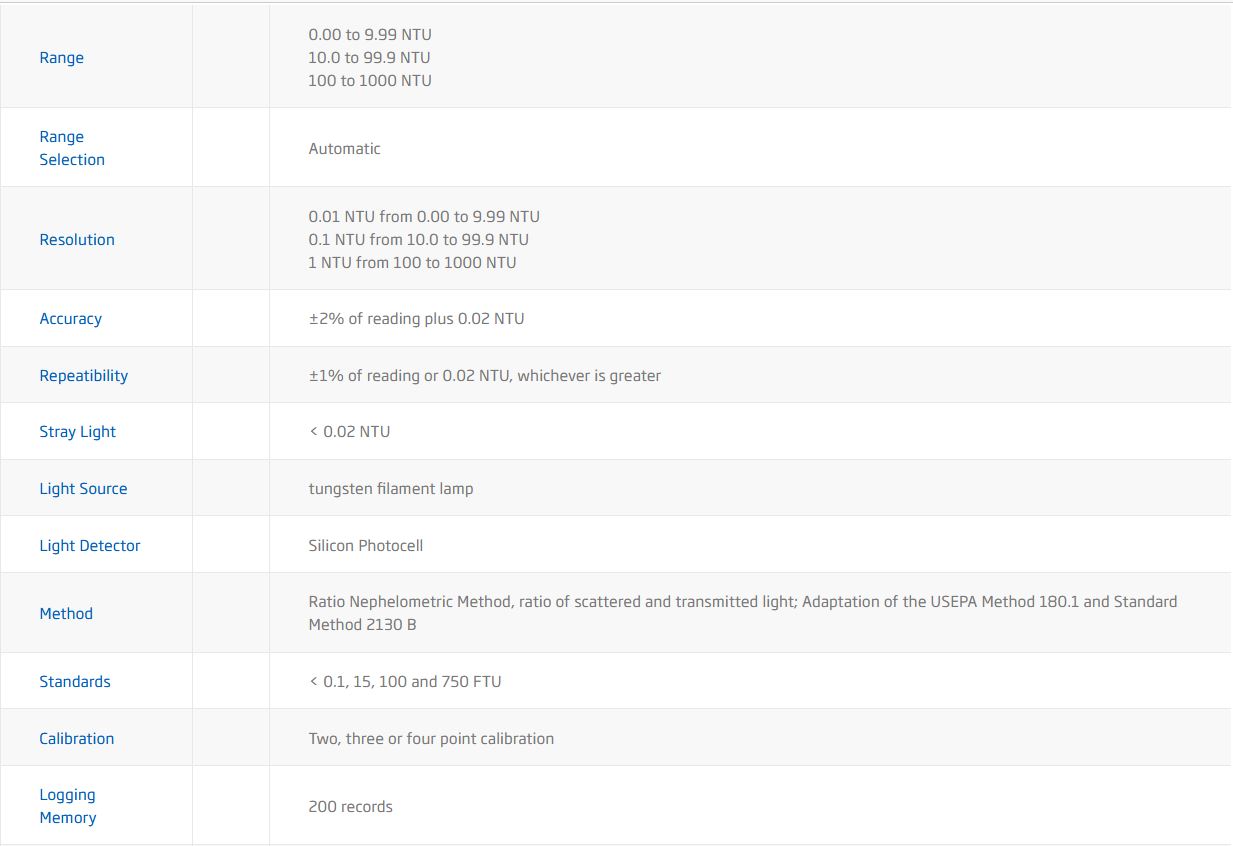Click the 'tungsten filament lamp' value
1233x846 pixels.
tap(391, 489)
